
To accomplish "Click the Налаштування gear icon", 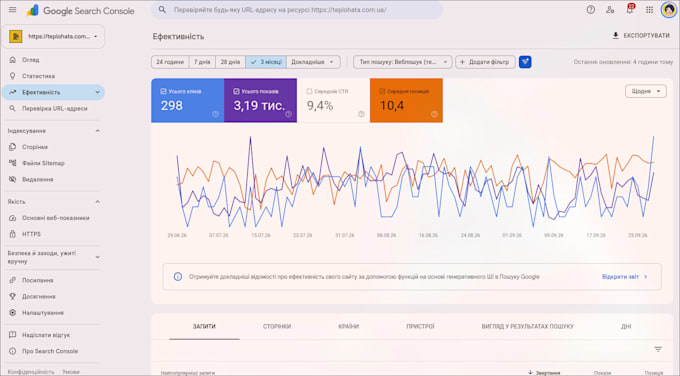I will click(x=13, y=313).
